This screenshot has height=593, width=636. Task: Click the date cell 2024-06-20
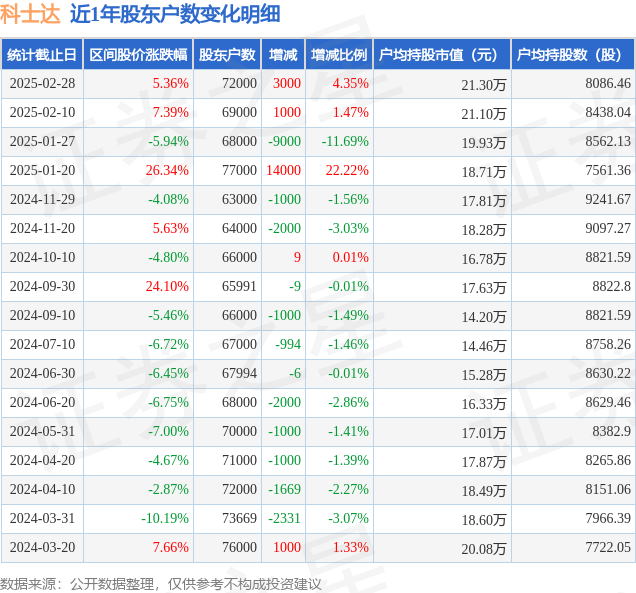pos(42,402)
